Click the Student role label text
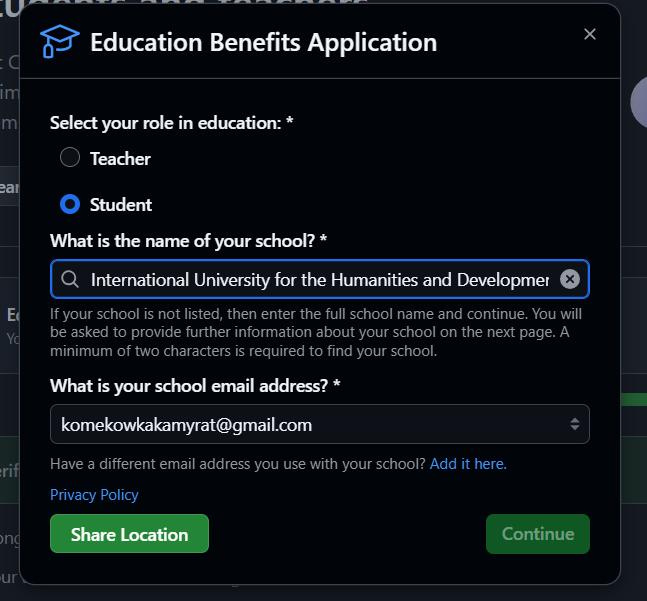This screenshot has height=601, width=647. pyautogui.click(x=121, y=204)
